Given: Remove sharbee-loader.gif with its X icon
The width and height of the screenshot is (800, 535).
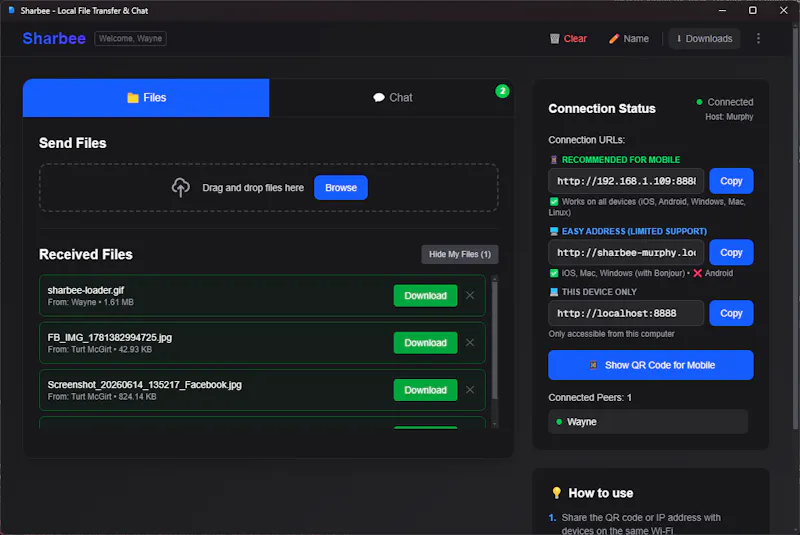Looking at the screenshot, I should [x=470, y=295].
